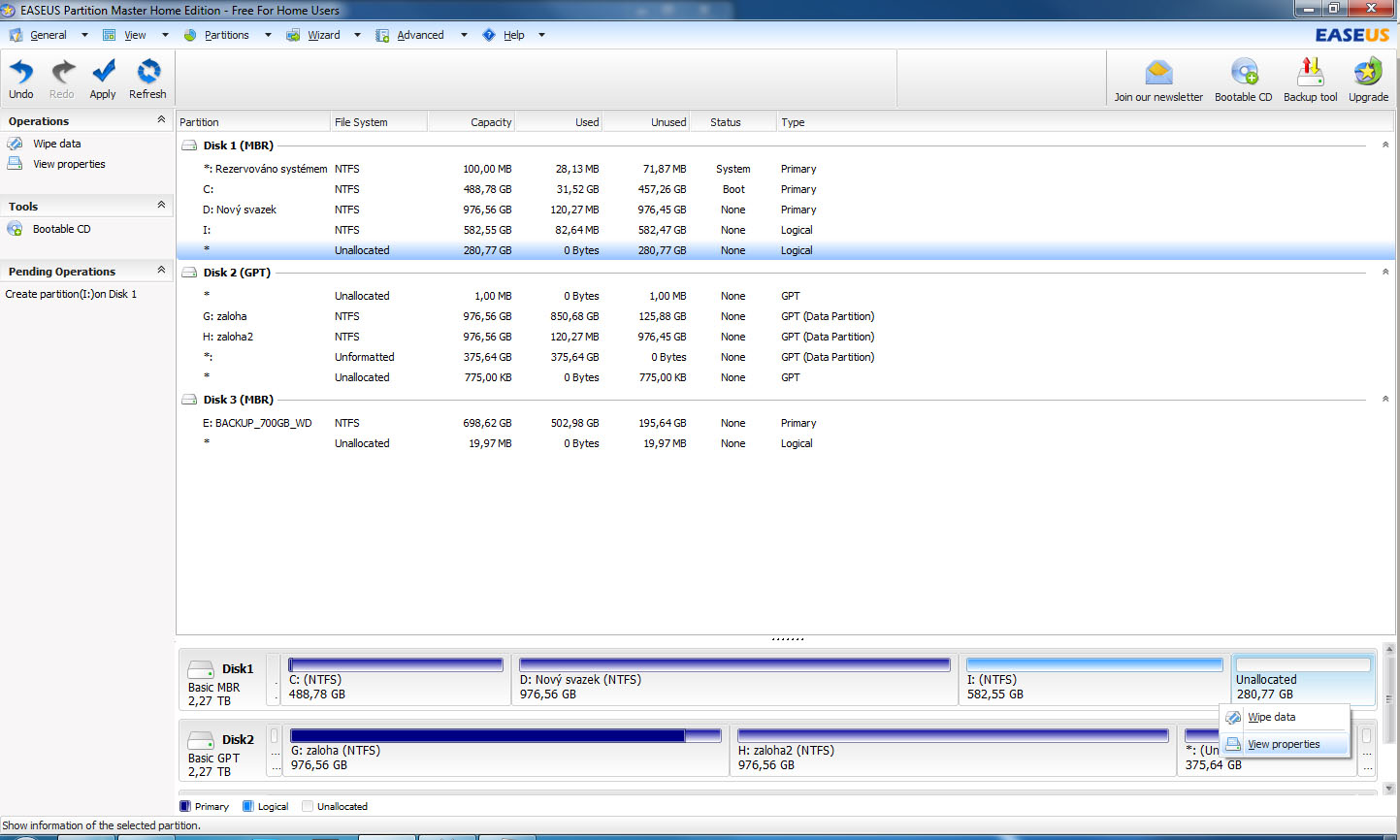This screenshot has height=840, width=1400.
Task: Click the Upgrade icon
Action: (1368, 75)
